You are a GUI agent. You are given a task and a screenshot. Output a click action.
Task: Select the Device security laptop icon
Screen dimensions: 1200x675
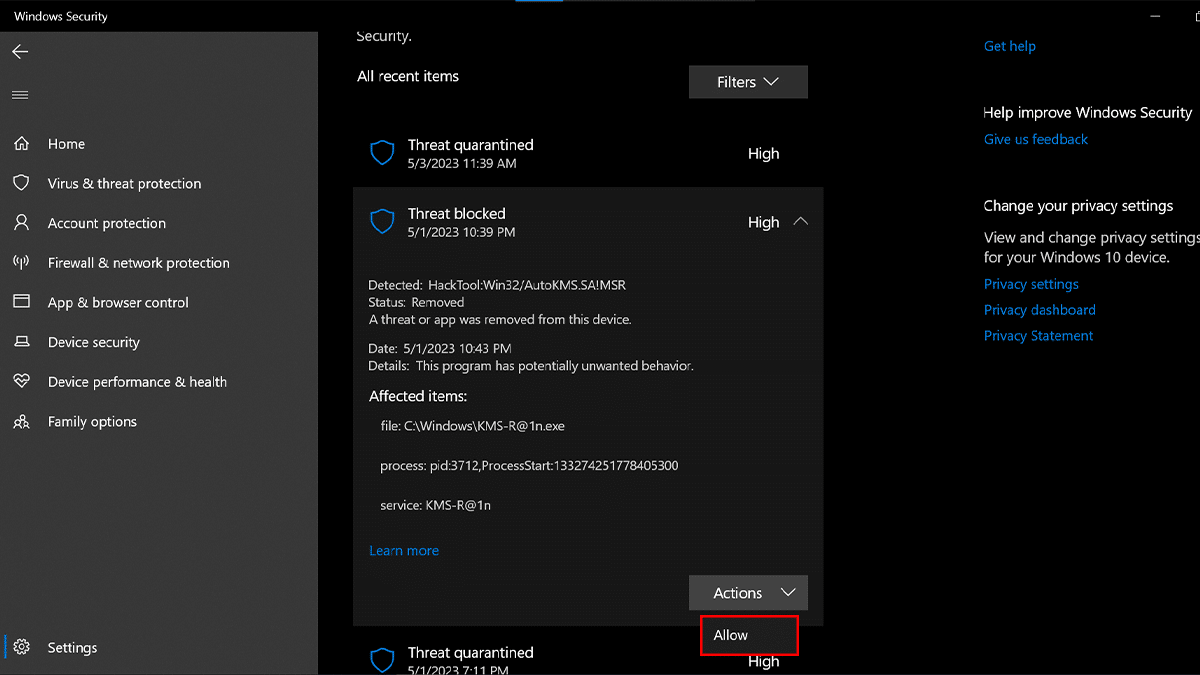click(x=21, y=342)
